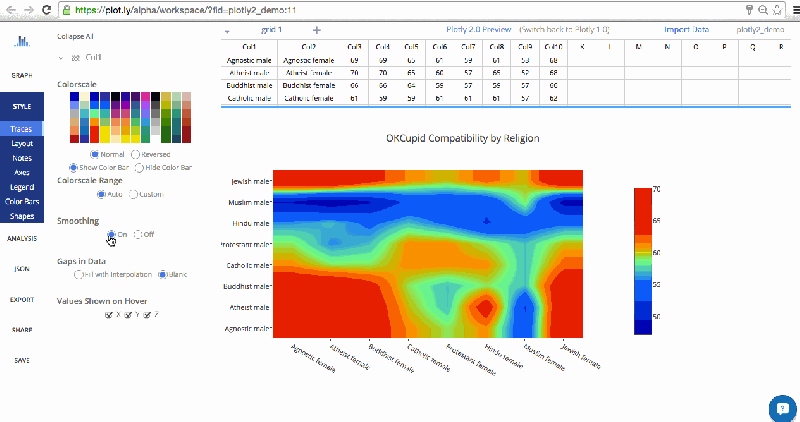This screenshot has height=422, width=800.
Task: Open the STYLE sidebar section
Action: pyautogui.click(x=22, y=106)
